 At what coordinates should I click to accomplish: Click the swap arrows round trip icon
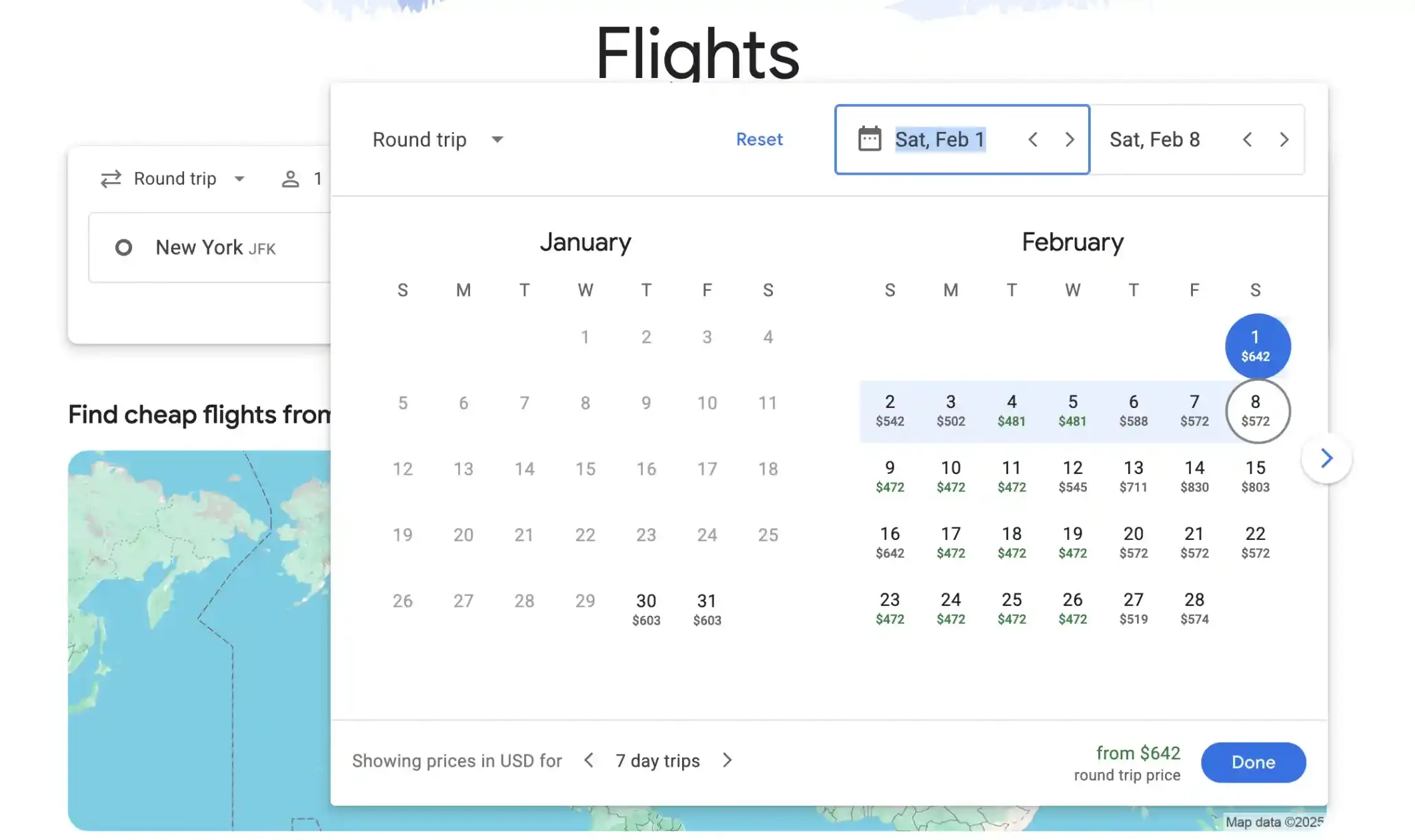click(x=111, y=179)
